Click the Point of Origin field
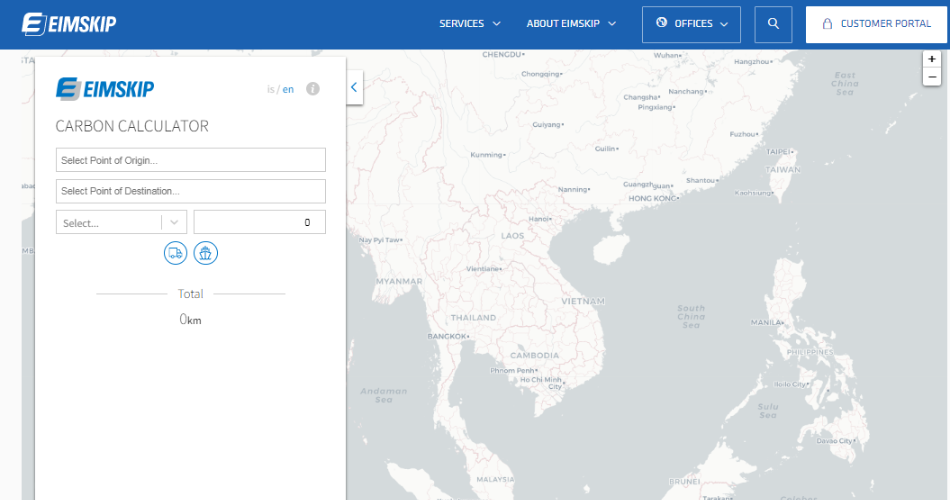Screen dimensions: 950x500 (x=191, y=160)
